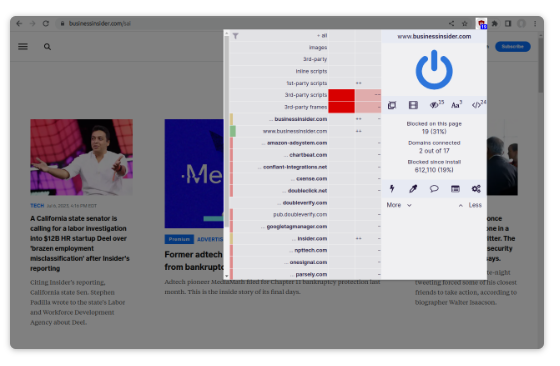Toggle large media elements blocking
The image size is (560, 366).
tap(413, 105)
